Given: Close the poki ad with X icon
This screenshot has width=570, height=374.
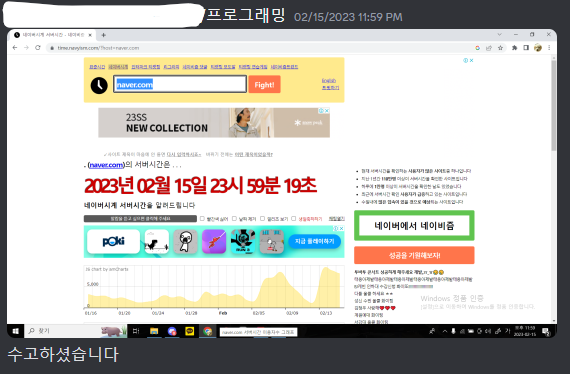Looking at the screenshot, I should [341, 228].
